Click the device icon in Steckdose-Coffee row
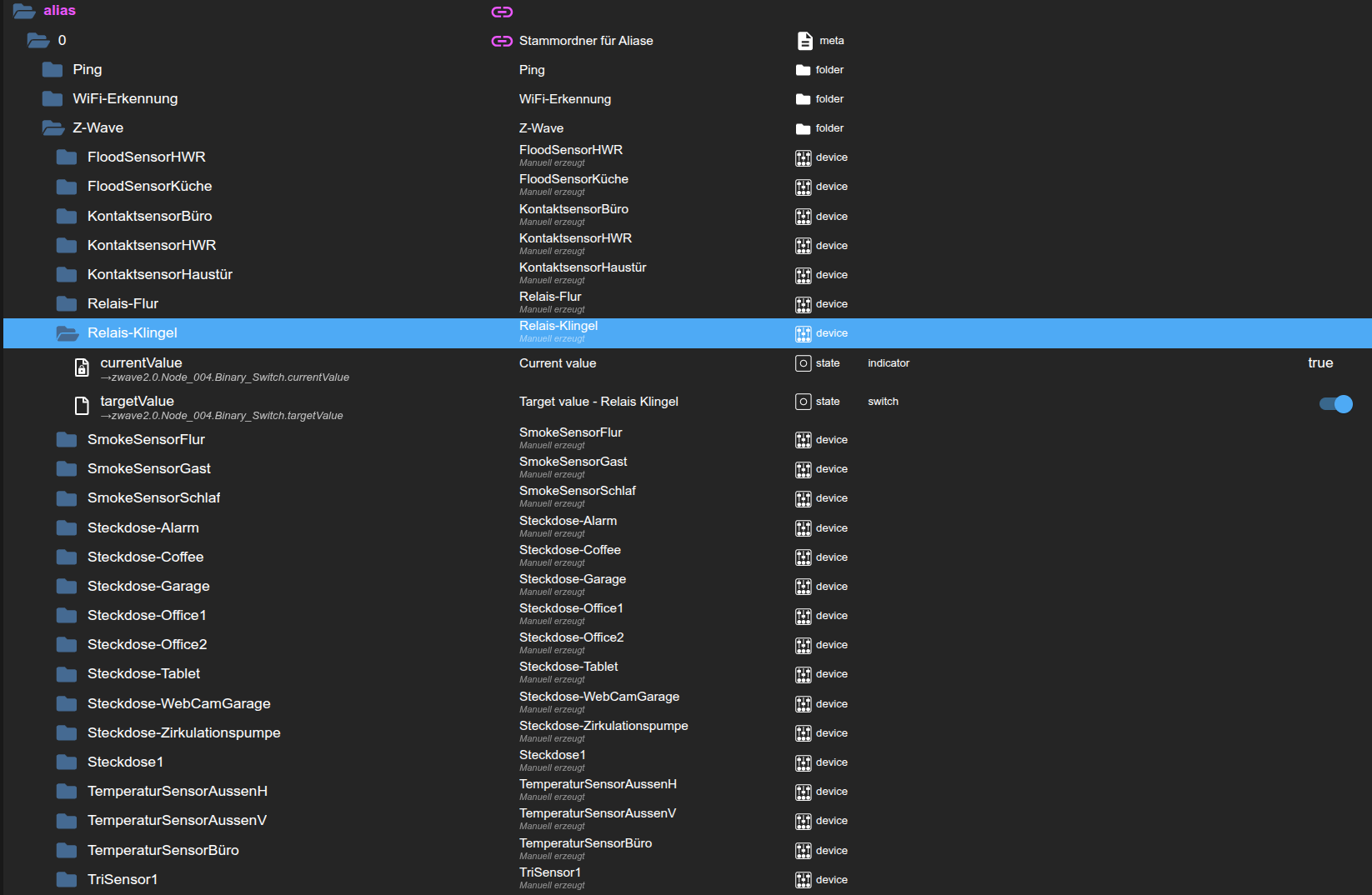Image resolution: width=1372 pixels, height=895 pixels. [x=803, y=557]
